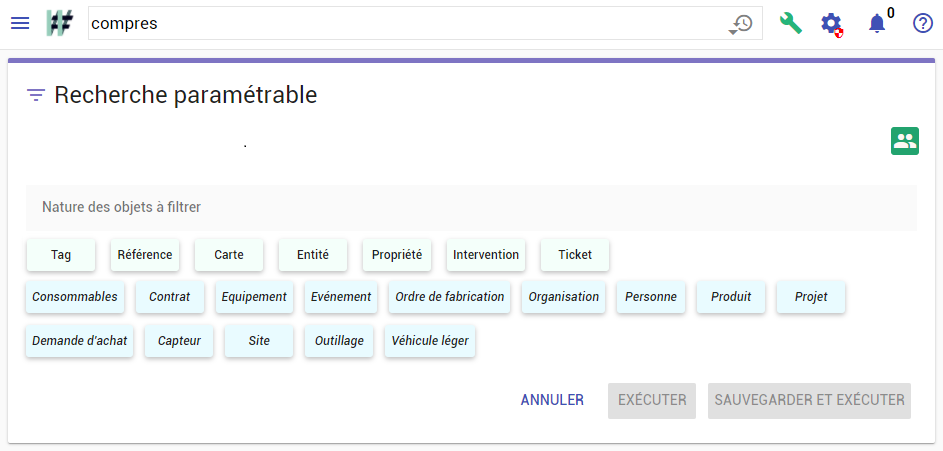Open the search history clock icon
943x451 pixels.
(x=741, y=23)
